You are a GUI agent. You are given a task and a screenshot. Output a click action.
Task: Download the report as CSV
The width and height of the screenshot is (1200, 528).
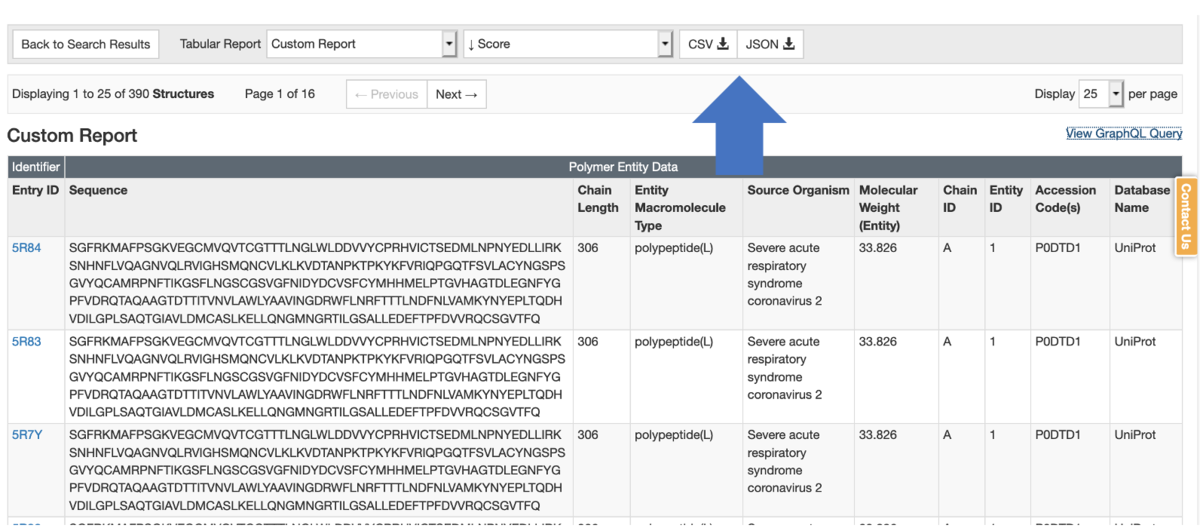coord(708,44)
